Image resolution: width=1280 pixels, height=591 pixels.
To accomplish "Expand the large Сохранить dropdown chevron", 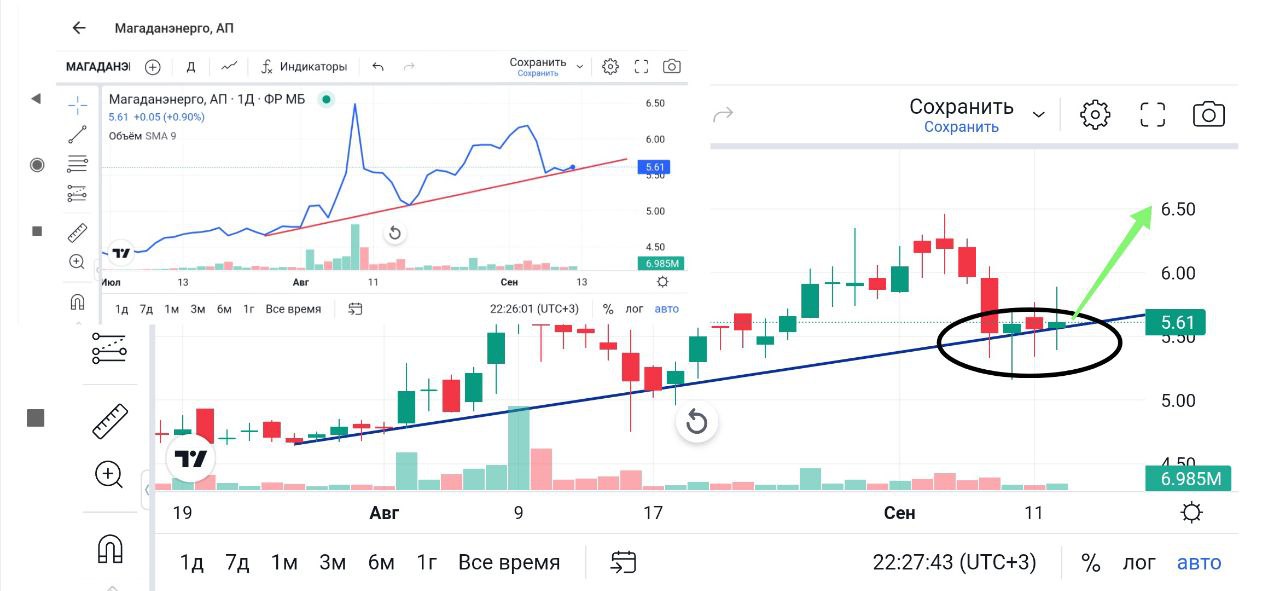I will (1038, 114).
